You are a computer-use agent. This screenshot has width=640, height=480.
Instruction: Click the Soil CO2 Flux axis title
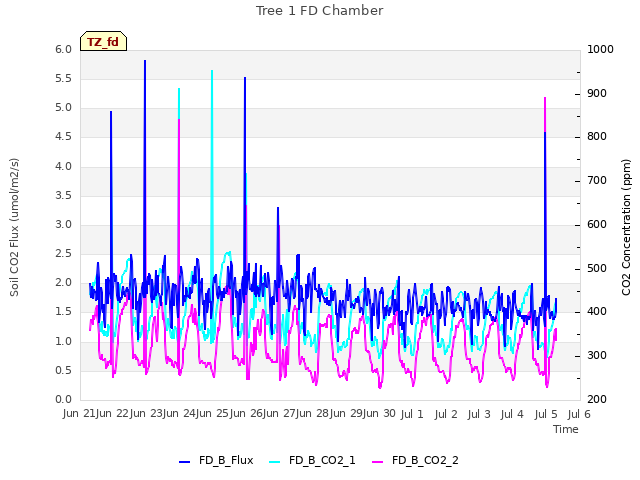[x=14, y=227]
